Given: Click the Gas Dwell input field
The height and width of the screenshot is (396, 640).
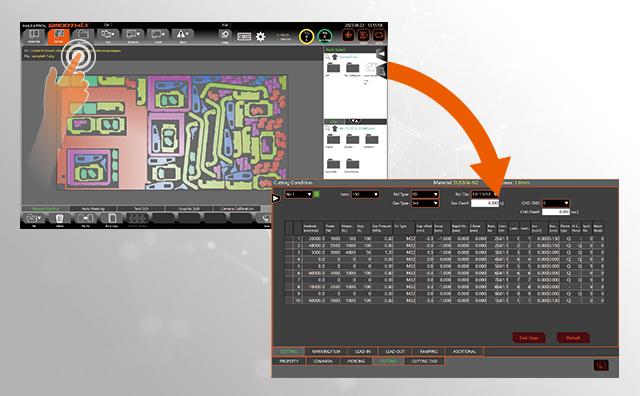Looking at the screenshot, I should 485,203.
